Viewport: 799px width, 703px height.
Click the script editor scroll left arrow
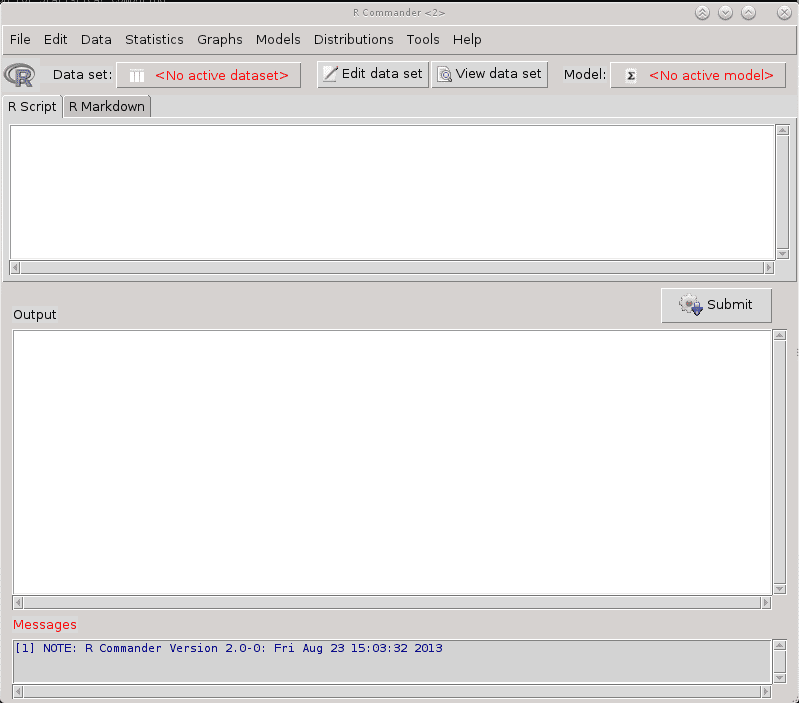pyautogui.click(x=15, y=267)
